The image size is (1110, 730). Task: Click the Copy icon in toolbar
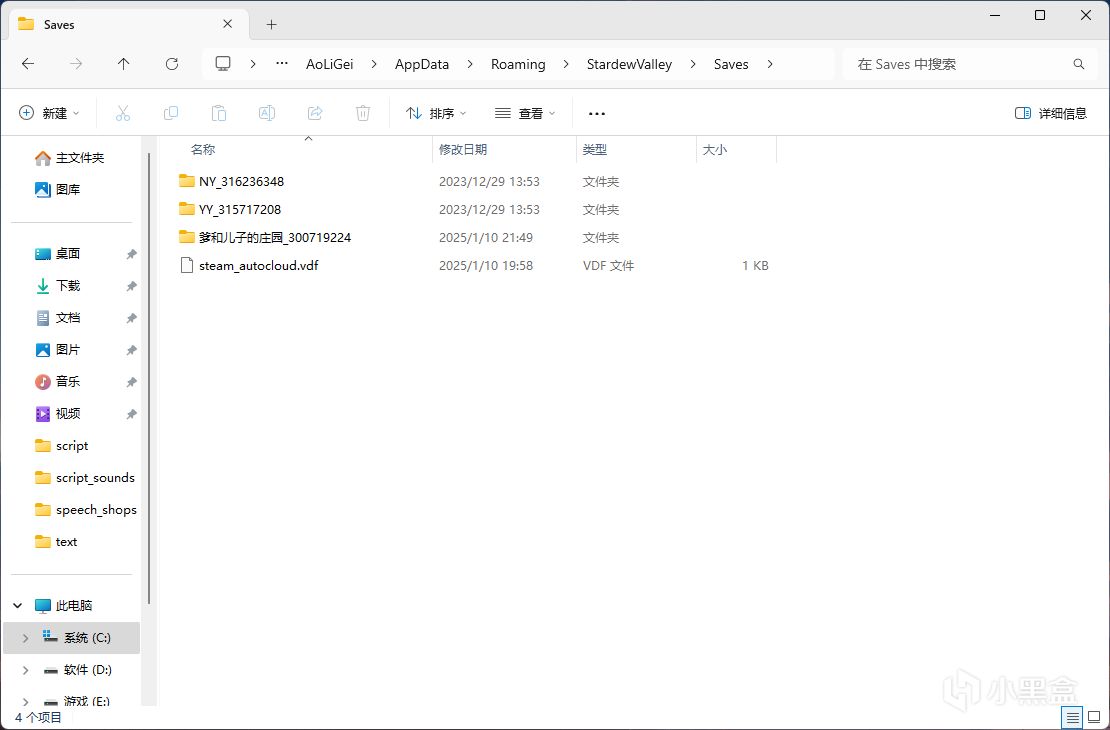(x=171, y=113)
